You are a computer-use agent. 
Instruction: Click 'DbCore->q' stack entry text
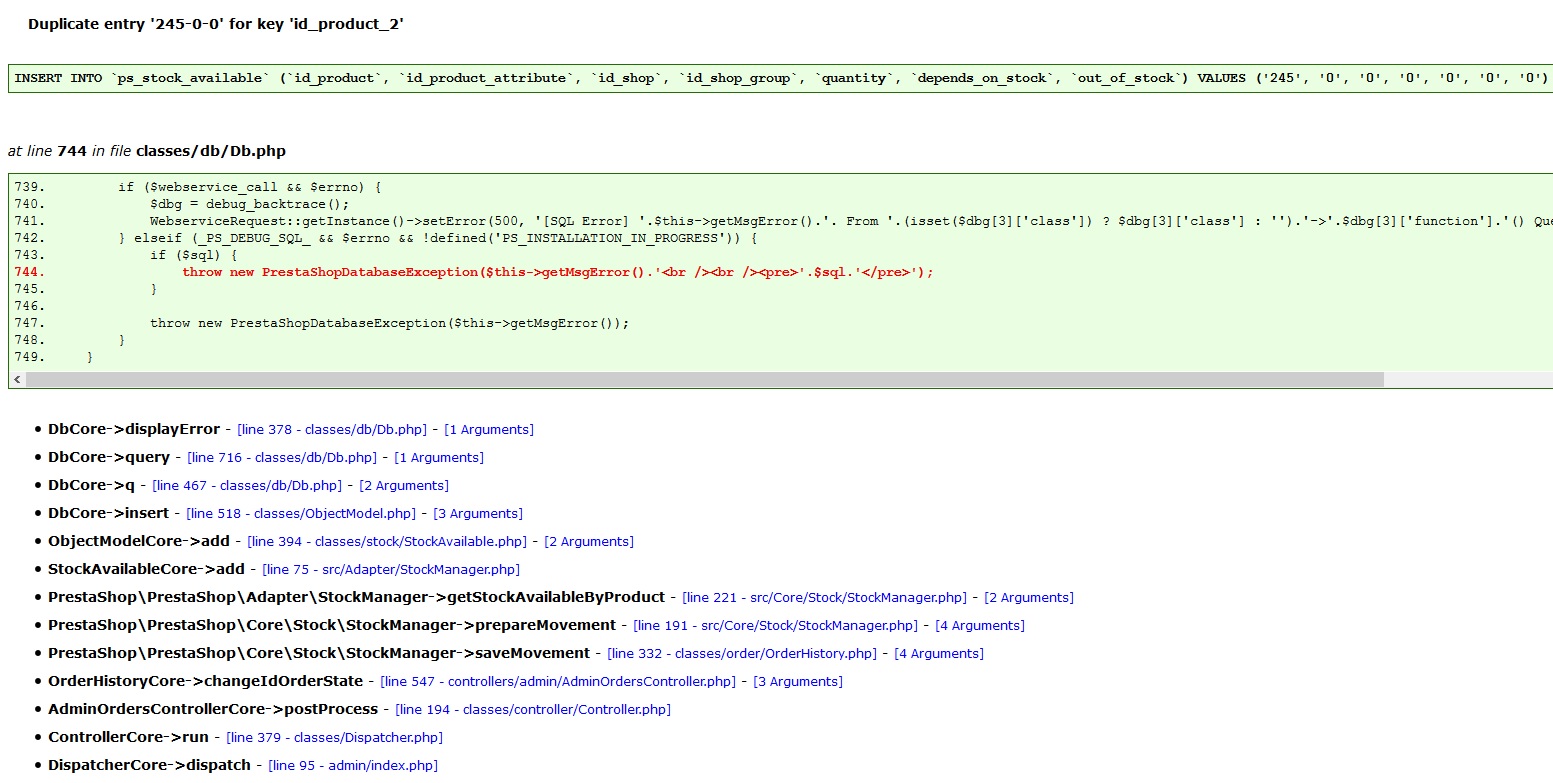coord(91,485)
